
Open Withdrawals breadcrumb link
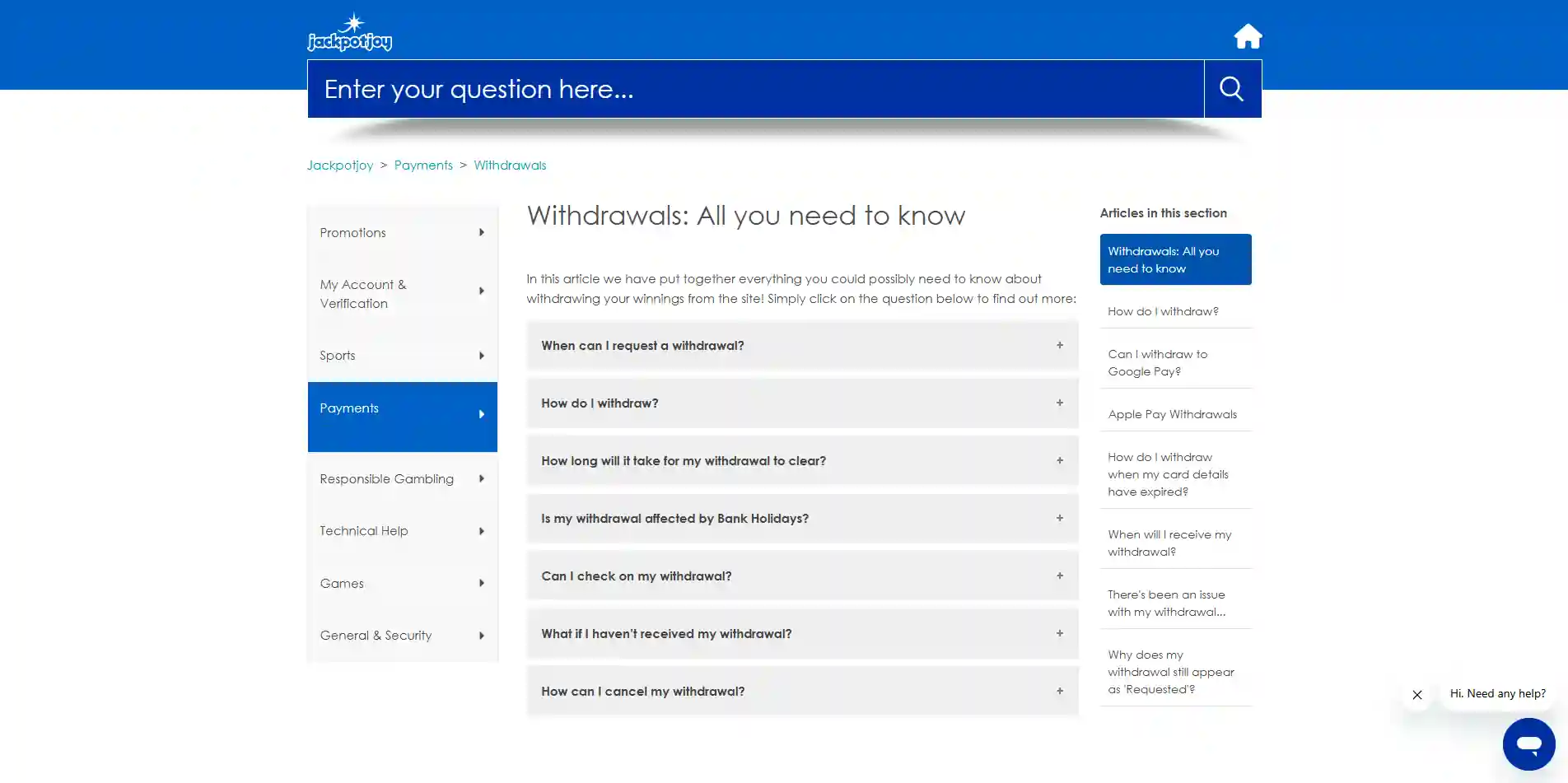tap(510, 165)
